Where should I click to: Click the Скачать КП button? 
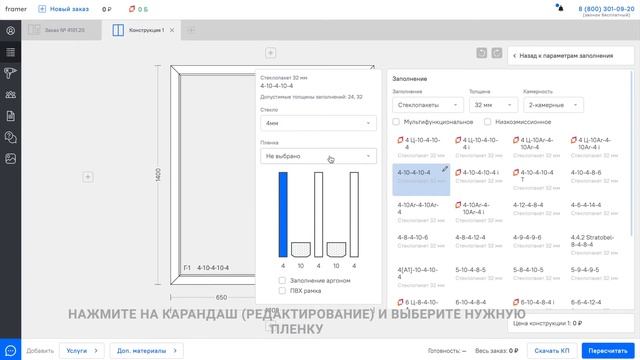(552, 351)
